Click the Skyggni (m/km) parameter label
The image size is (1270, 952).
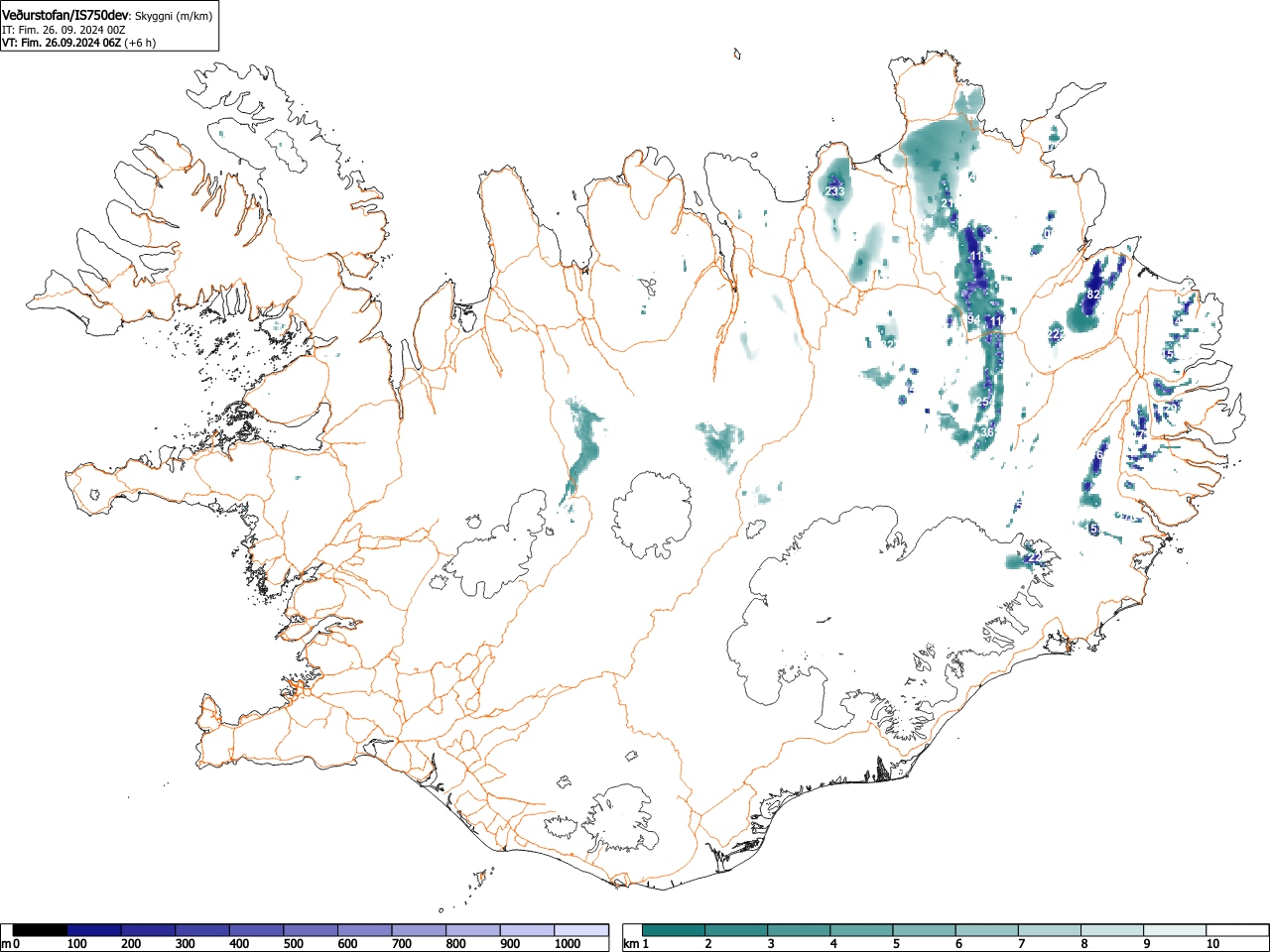173,17
